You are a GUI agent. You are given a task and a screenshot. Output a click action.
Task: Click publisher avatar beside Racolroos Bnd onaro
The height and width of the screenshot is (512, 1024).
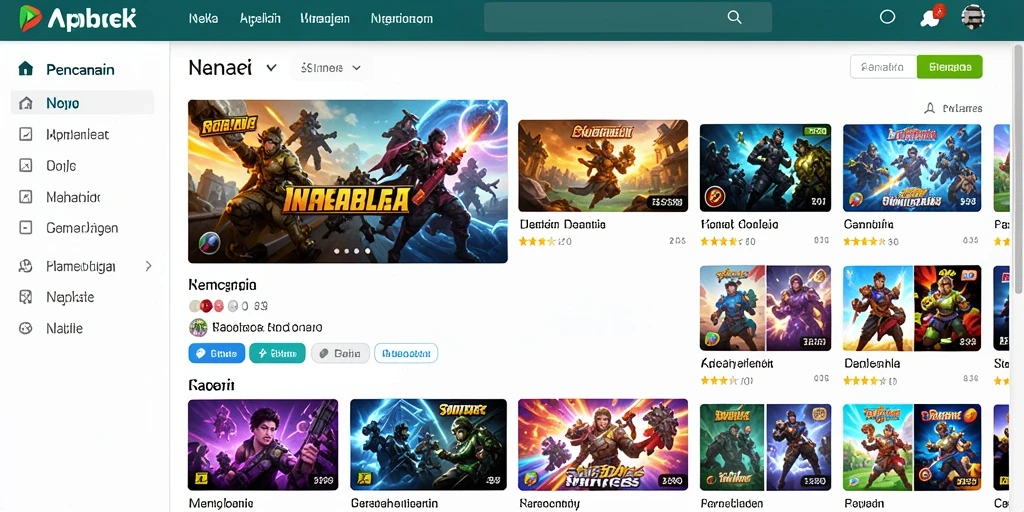pos(198,328)
